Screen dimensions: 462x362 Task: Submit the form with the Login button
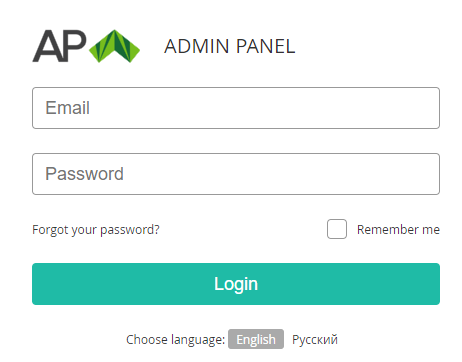click(236, 284)
